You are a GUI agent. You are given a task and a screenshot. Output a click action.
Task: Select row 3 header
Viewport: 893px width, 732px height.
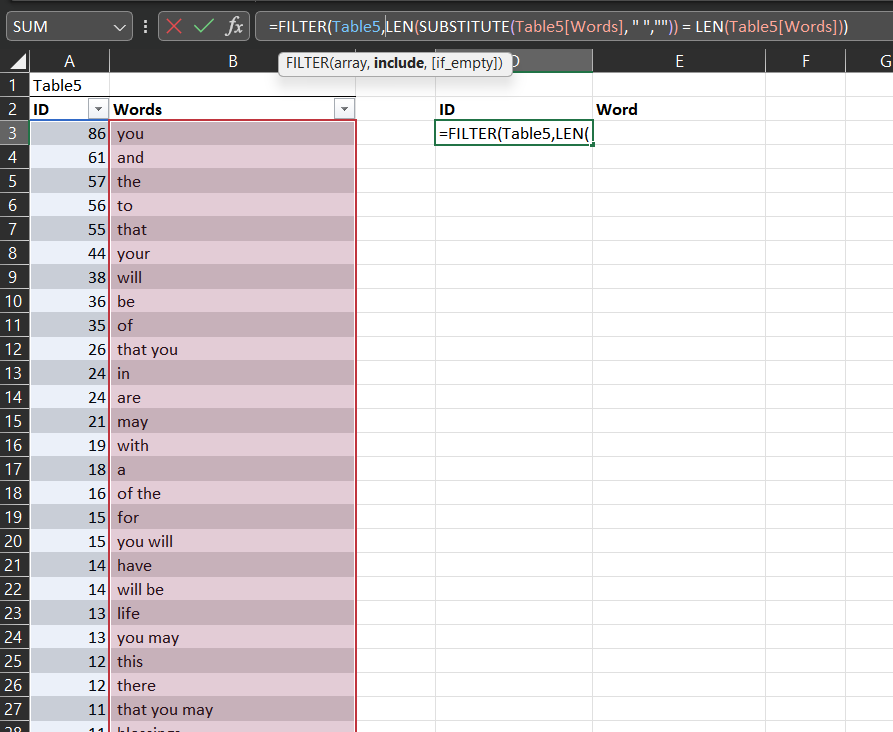pos(14,133)
